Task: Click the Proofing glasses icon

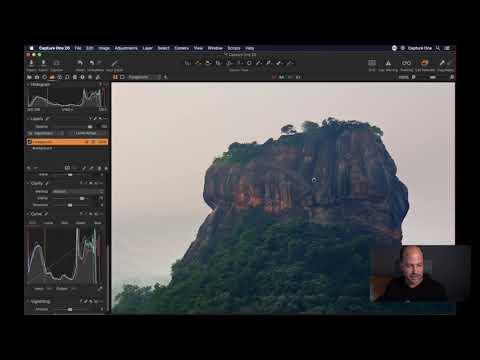Action: 406,63
